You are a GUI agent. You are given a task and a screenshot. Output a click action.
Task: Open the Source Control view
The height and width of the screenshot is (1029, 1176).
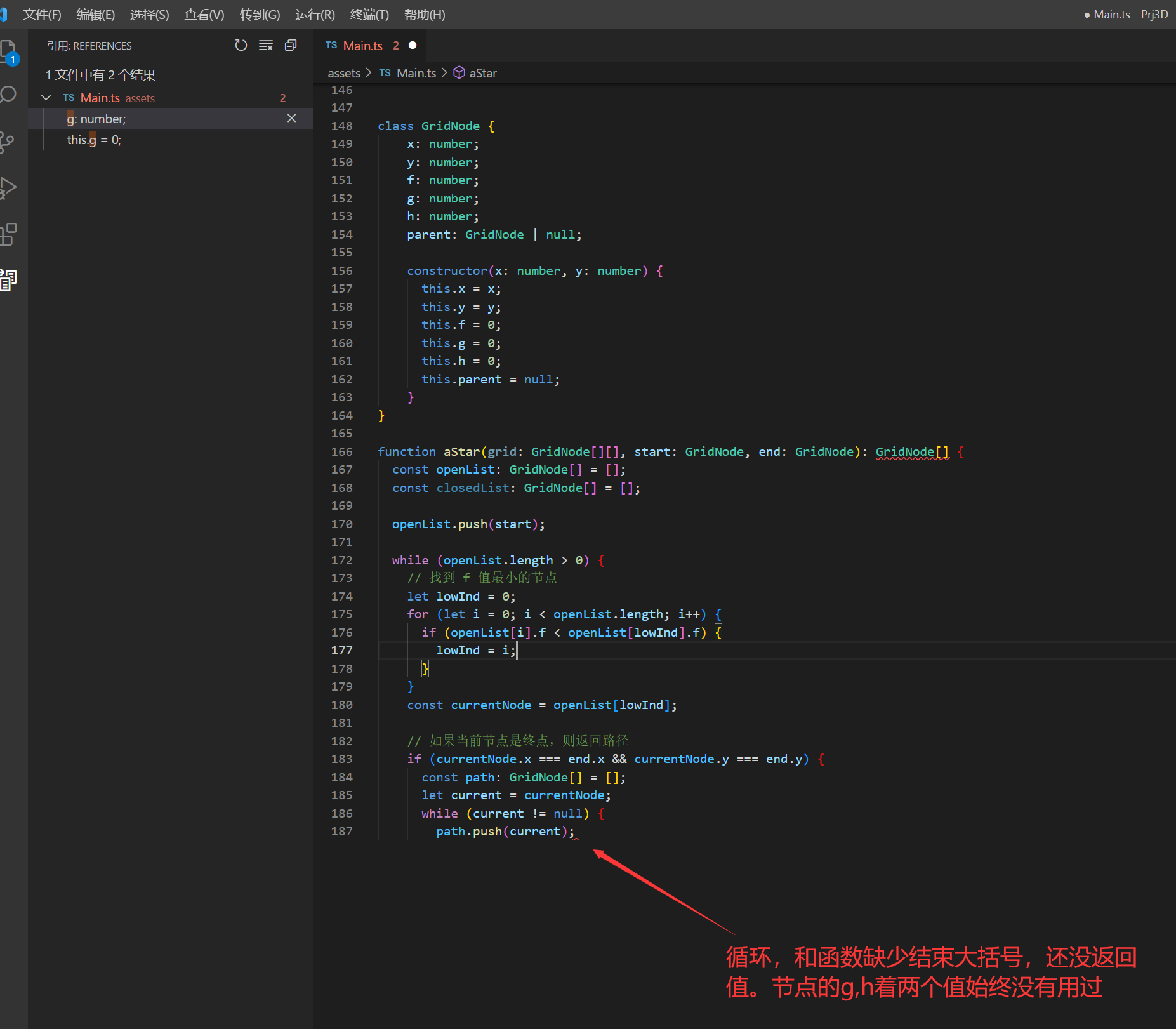7,142
